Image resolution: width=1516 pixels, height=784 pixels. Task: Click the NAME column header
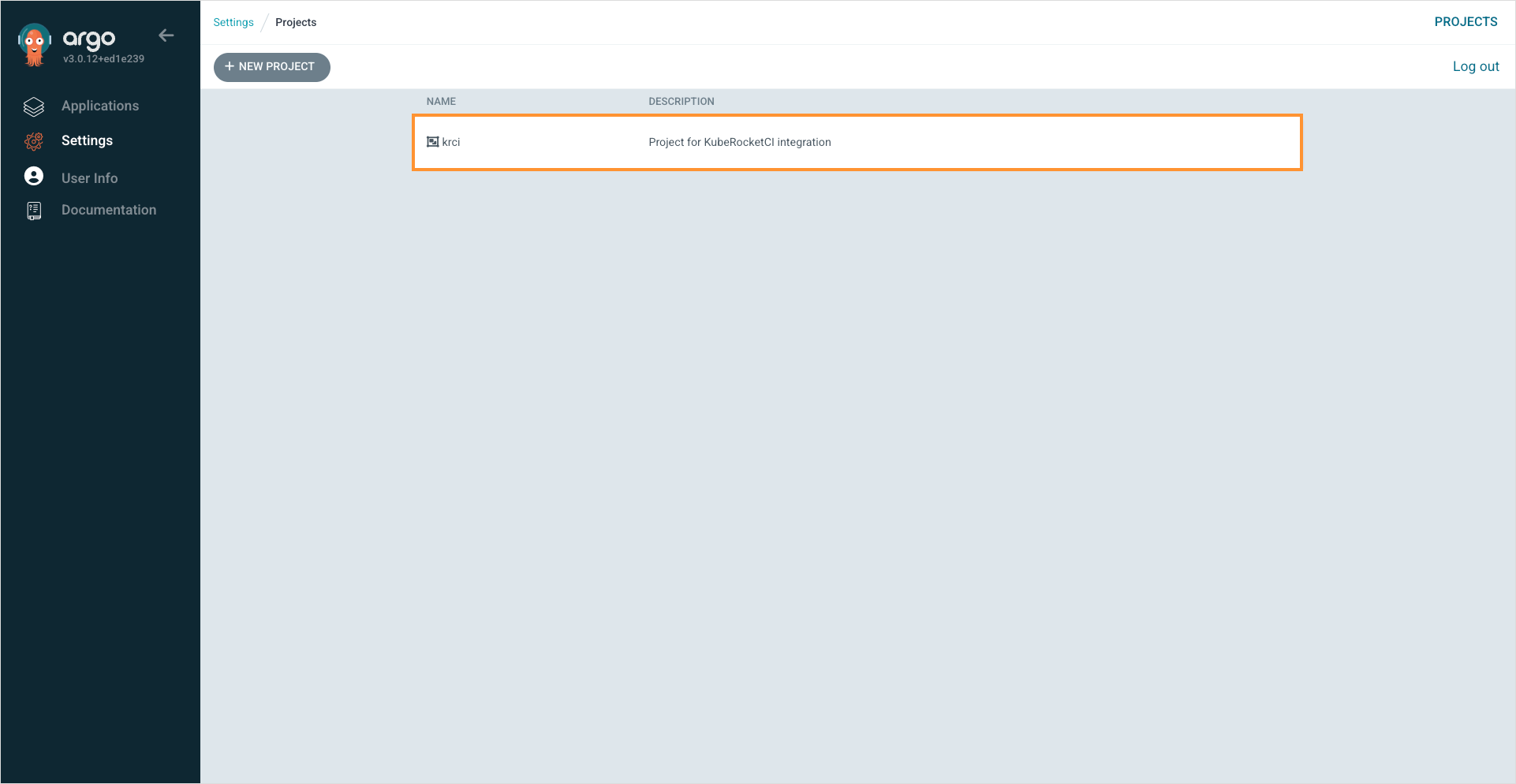[440, 101]
